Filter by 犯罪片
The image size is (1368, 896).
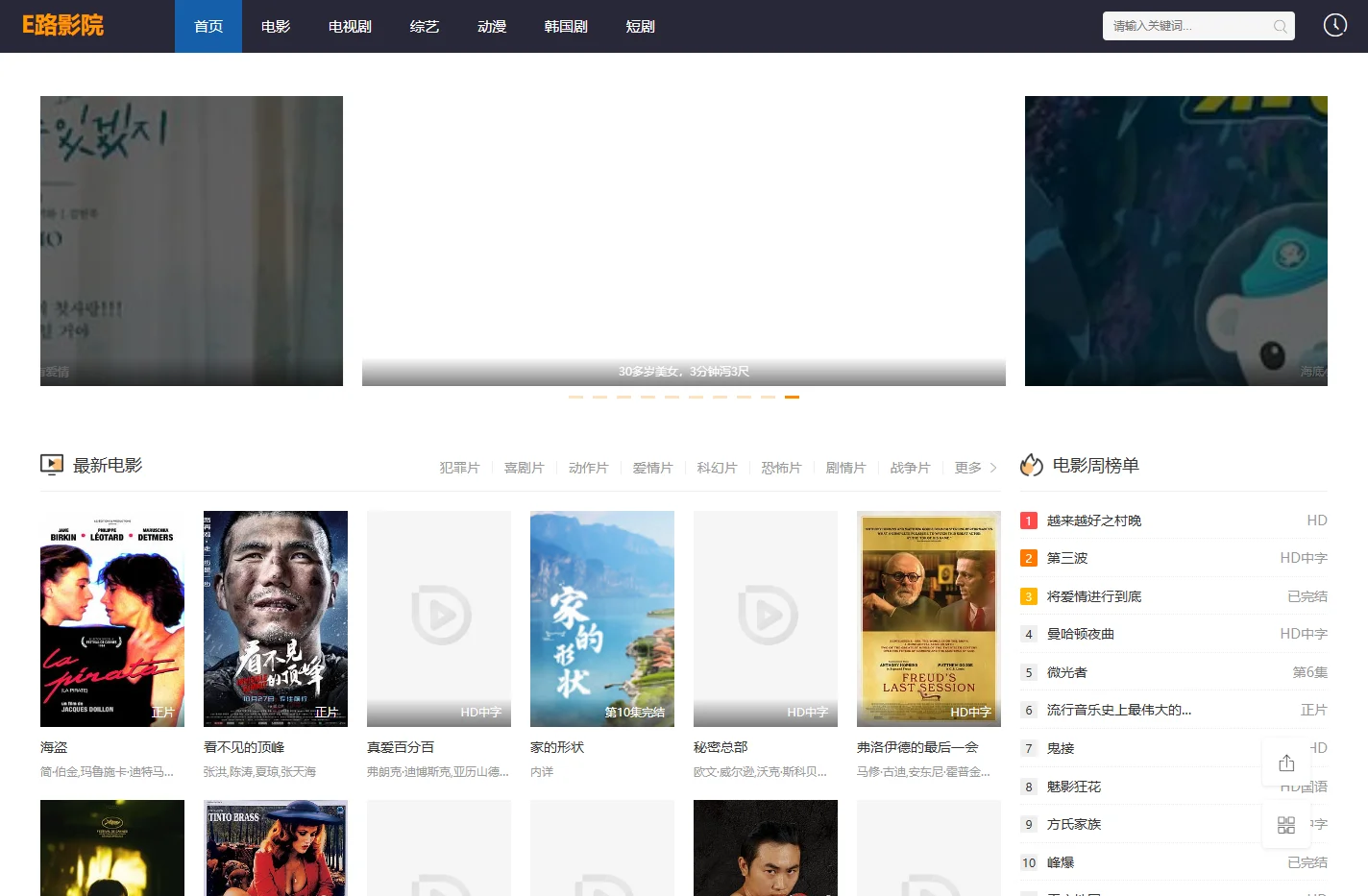459,468
